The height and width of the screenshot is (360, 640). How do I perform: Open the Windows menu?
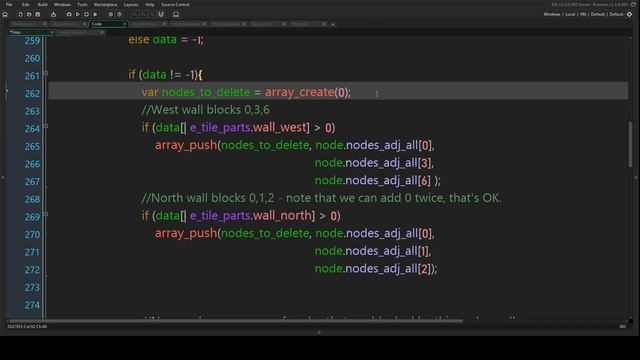click(x=62, y=4)
